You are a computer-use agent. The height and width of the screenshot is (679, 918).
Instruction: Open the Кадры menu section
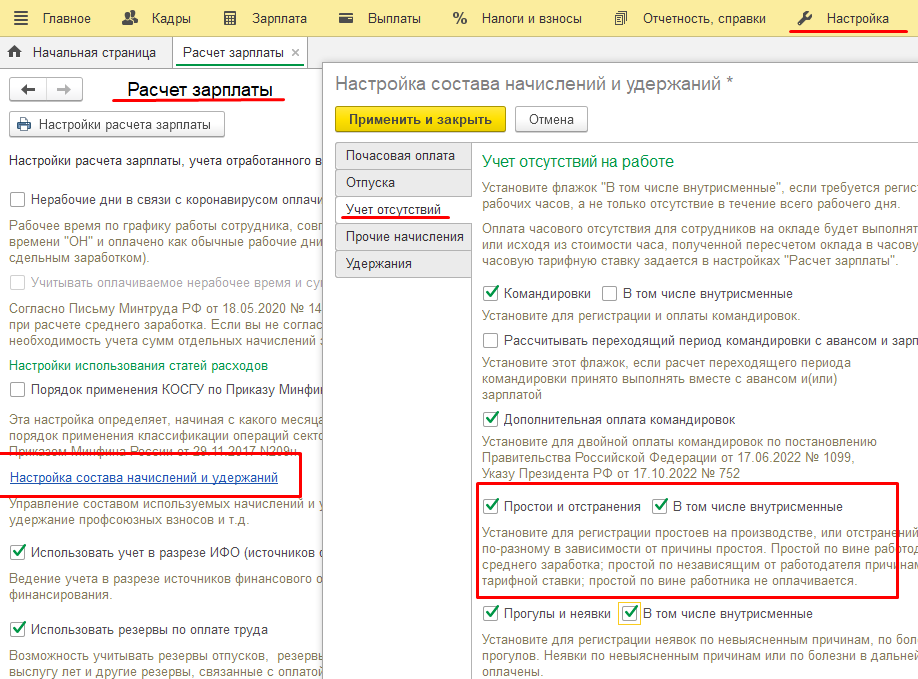pyautogui.click(x=171, y=19)
